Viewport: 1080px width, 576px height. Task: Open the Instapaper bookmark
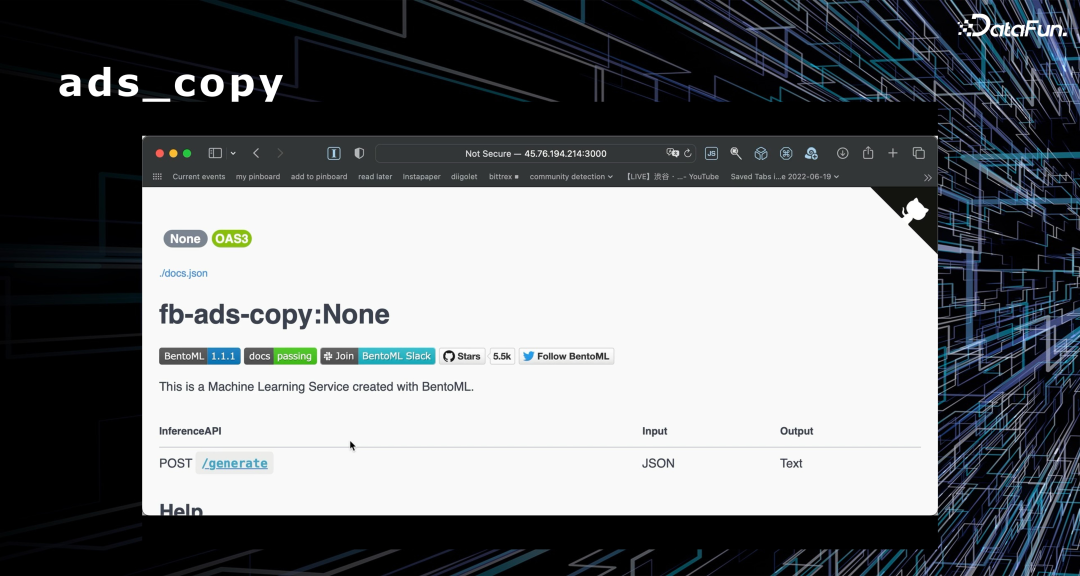(421, 177)
